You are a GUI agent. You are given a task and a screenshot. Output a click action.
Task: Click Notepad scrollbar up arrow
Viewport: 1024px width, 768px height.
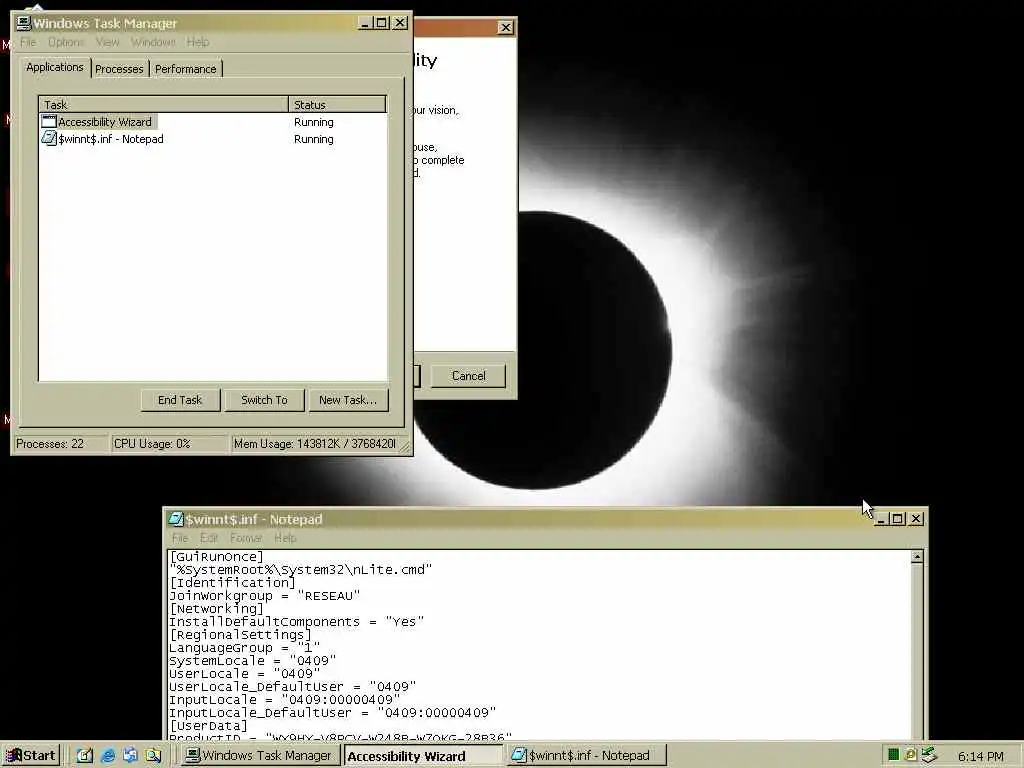918,557
